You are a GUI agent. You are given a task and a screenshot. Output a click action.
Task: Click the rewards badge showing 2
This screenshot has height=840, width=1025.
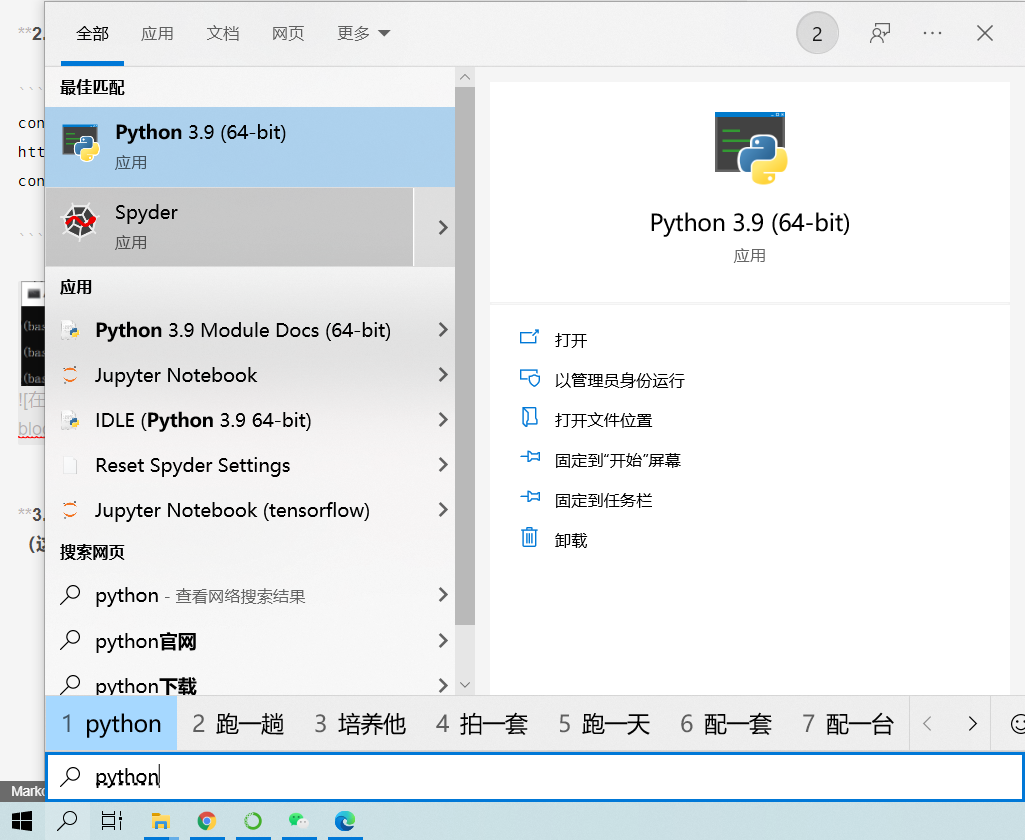817,33
